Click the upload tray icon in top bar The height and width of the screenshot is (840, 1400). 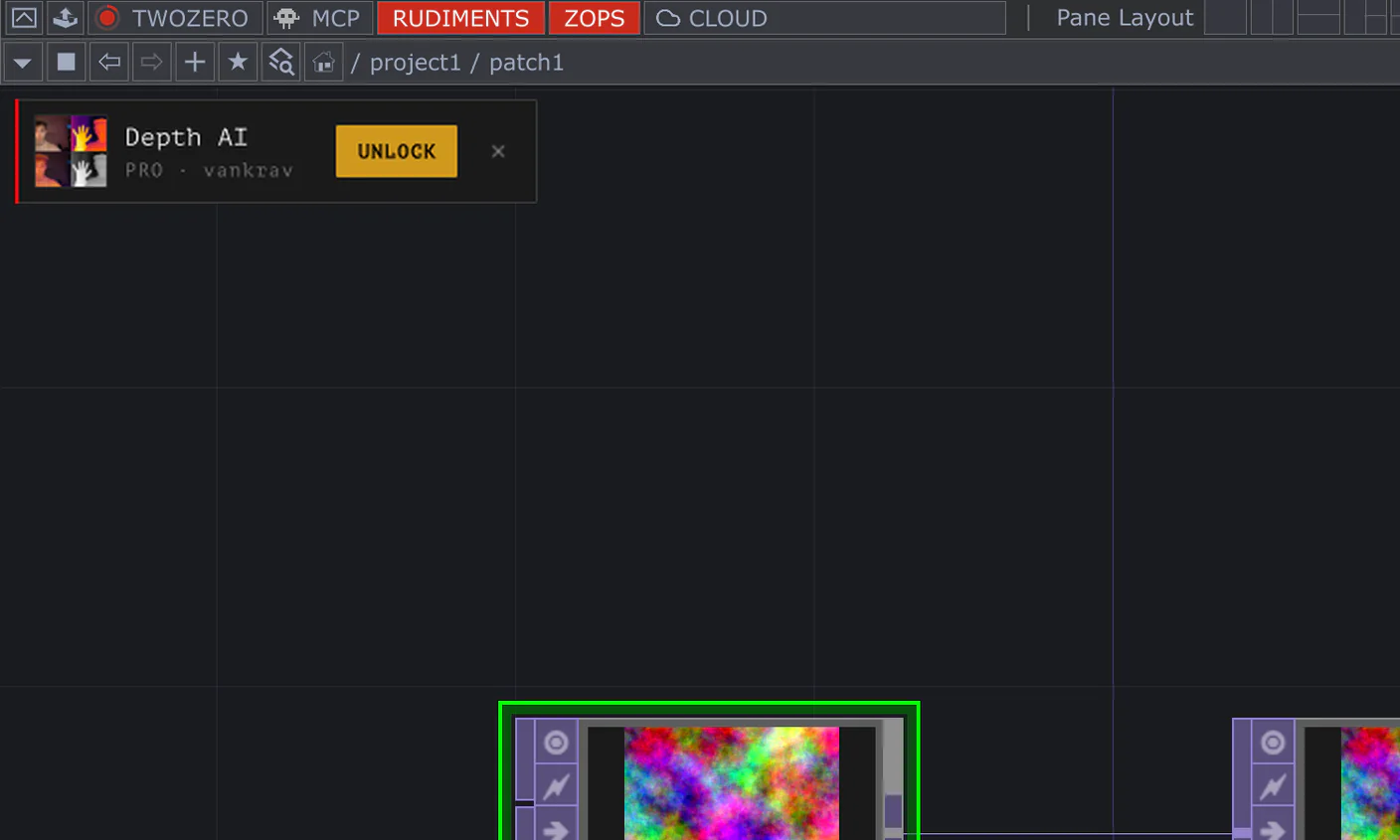[66, 18]
